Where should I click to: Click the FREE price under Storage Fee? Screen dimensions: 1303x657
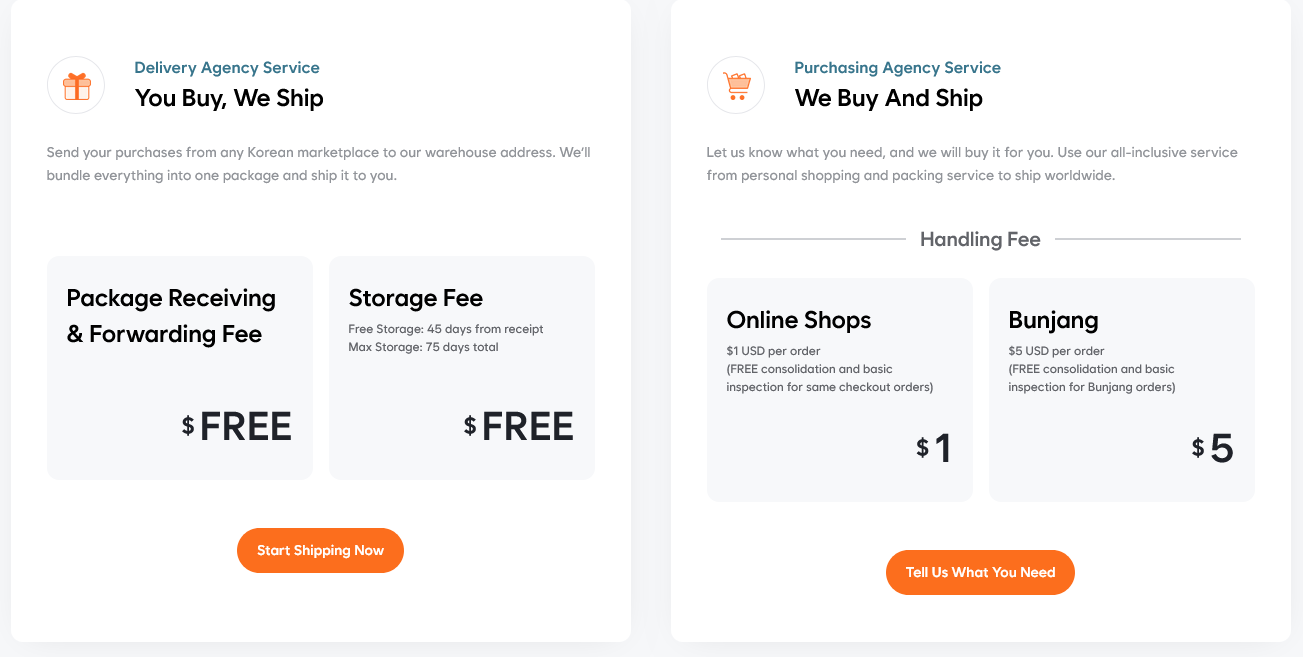[519, 426]
